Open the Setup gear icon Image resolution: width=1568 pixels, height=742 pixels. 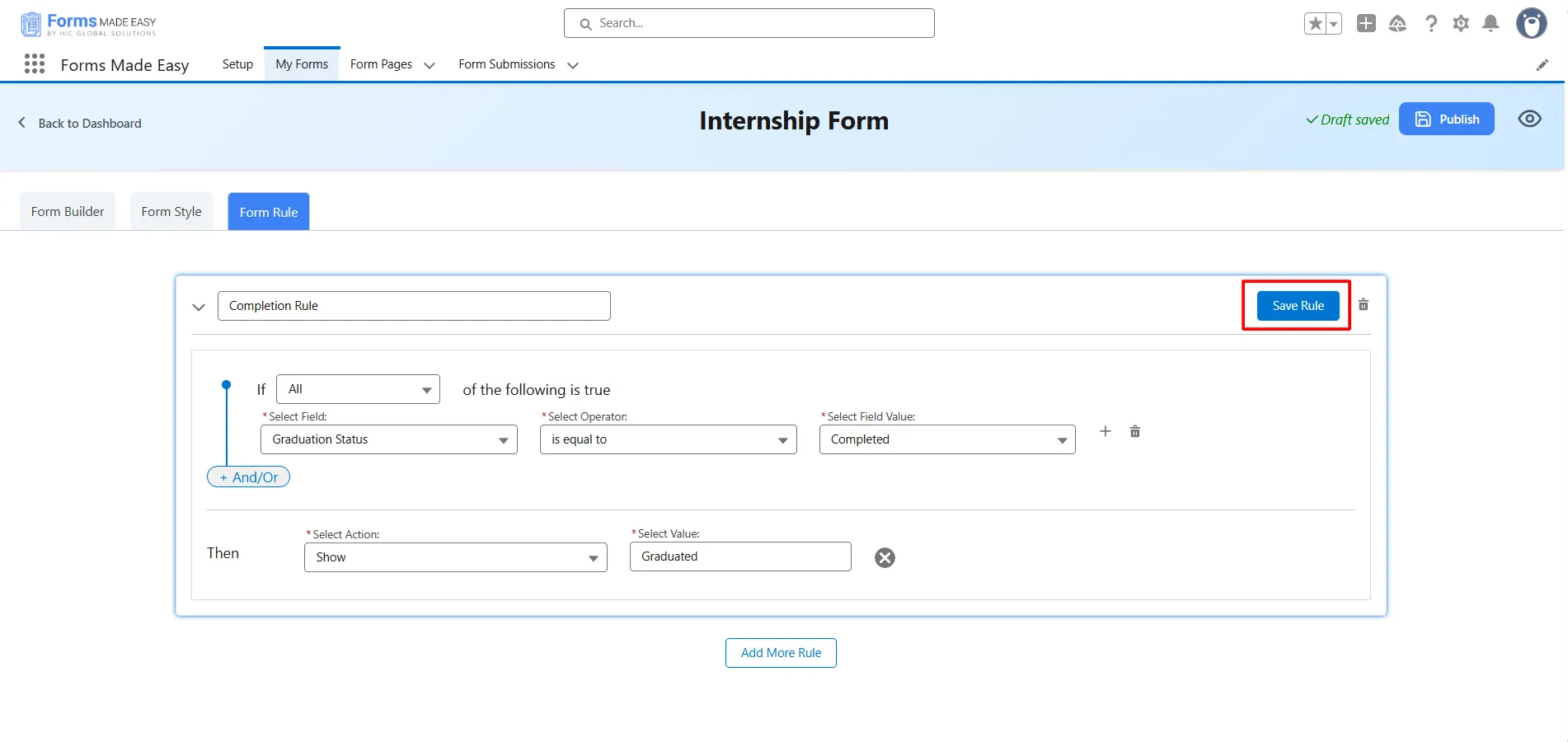(x=1461, y=24)
